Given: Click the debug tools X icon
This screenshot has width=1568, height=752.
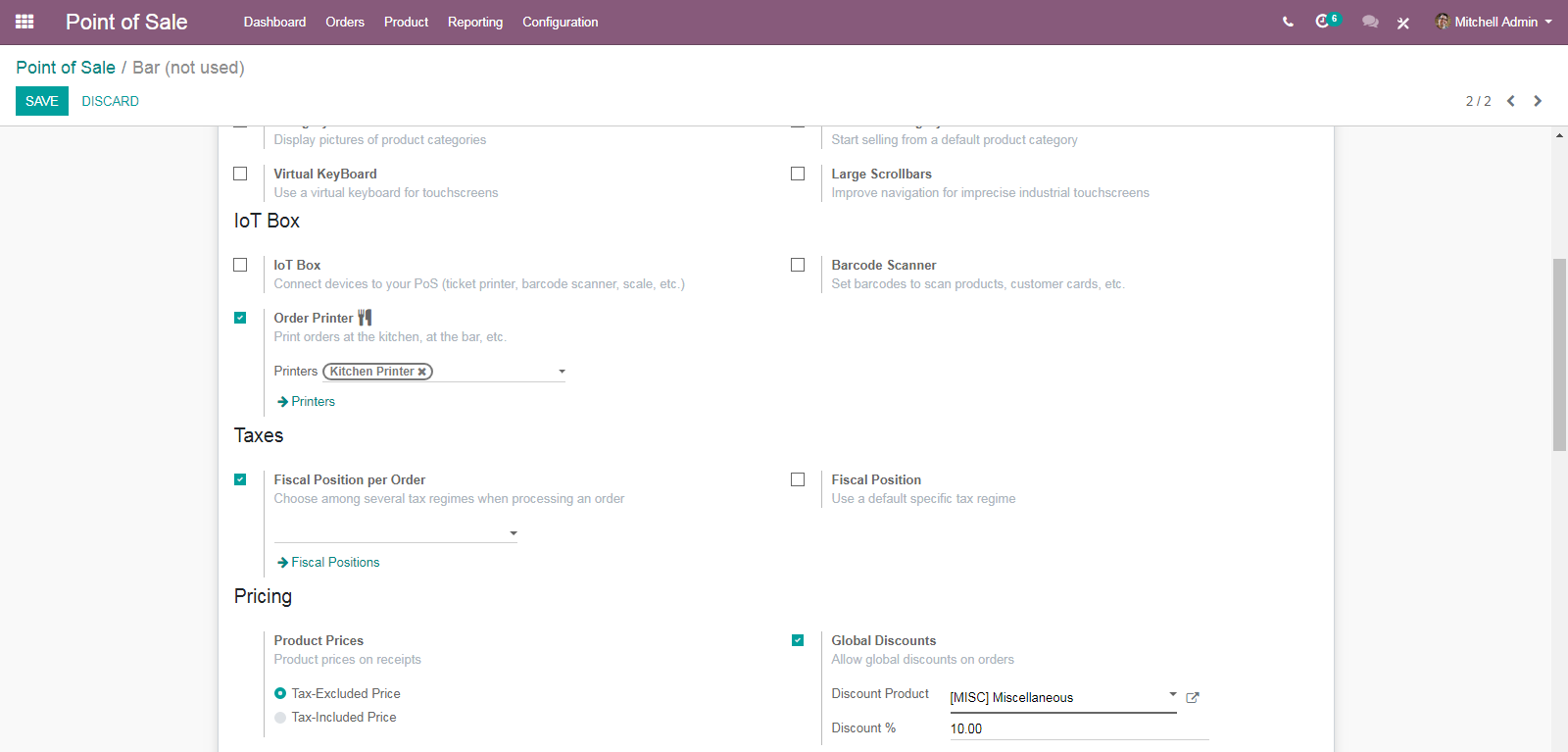Looking at the screenshot, I should (x=1403, y=23).
